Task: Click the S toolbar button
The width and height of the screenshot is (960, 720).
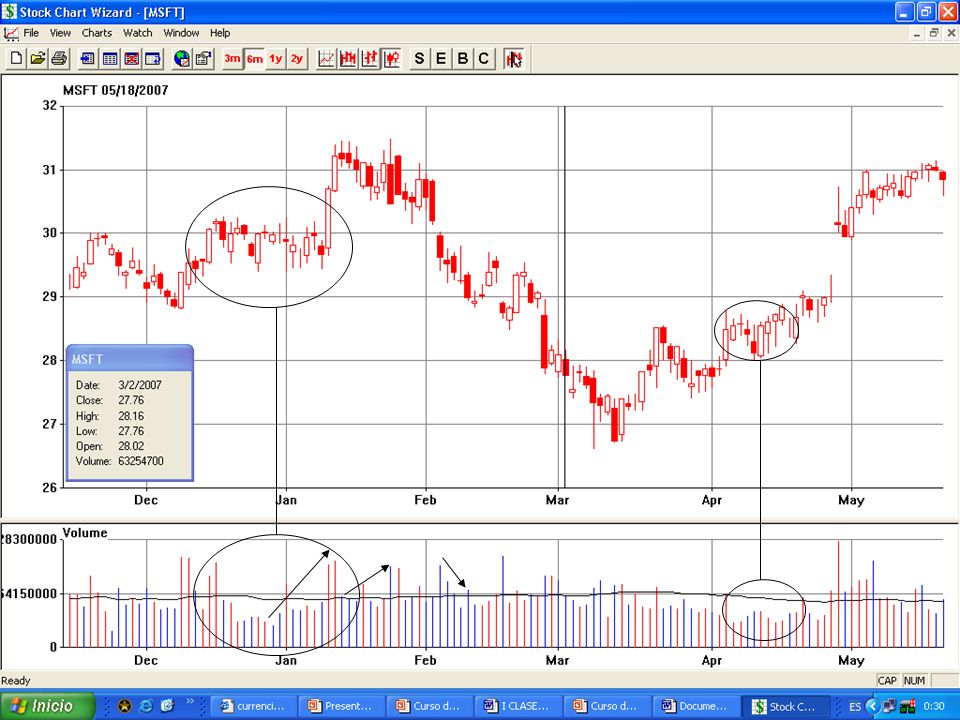Action: [x=419, y=59]
